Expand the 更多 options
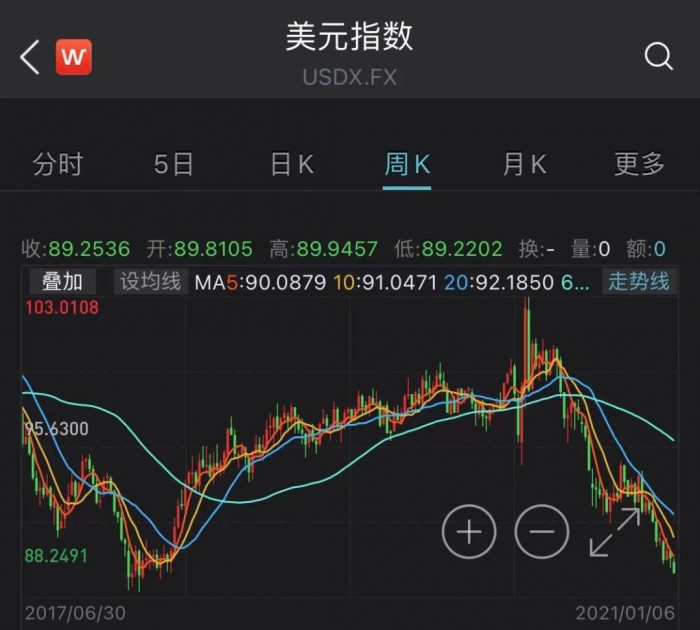Viewport: 700px width, 630px height. point(639,164)
